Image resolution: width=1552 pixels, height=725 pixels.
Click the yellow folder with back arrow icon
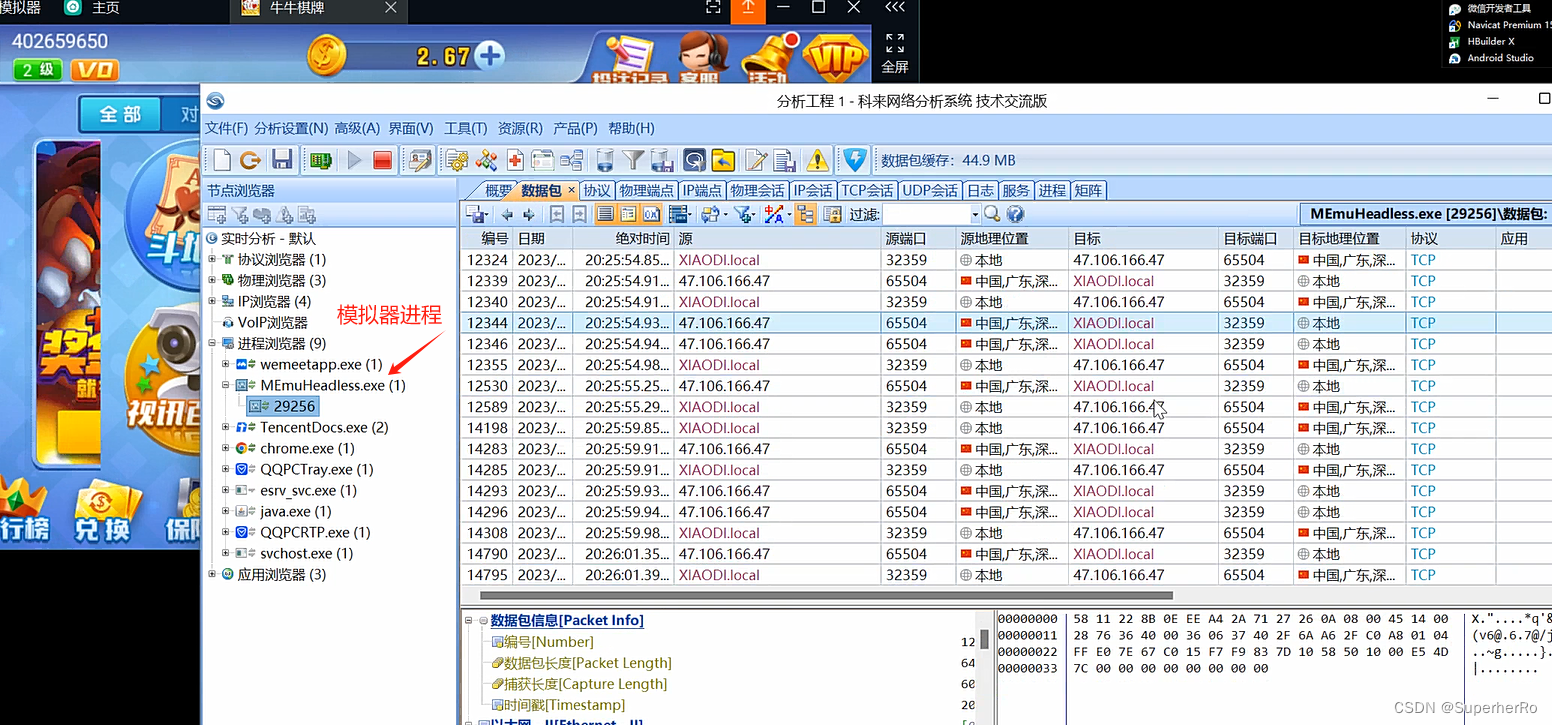click(723, 160)
